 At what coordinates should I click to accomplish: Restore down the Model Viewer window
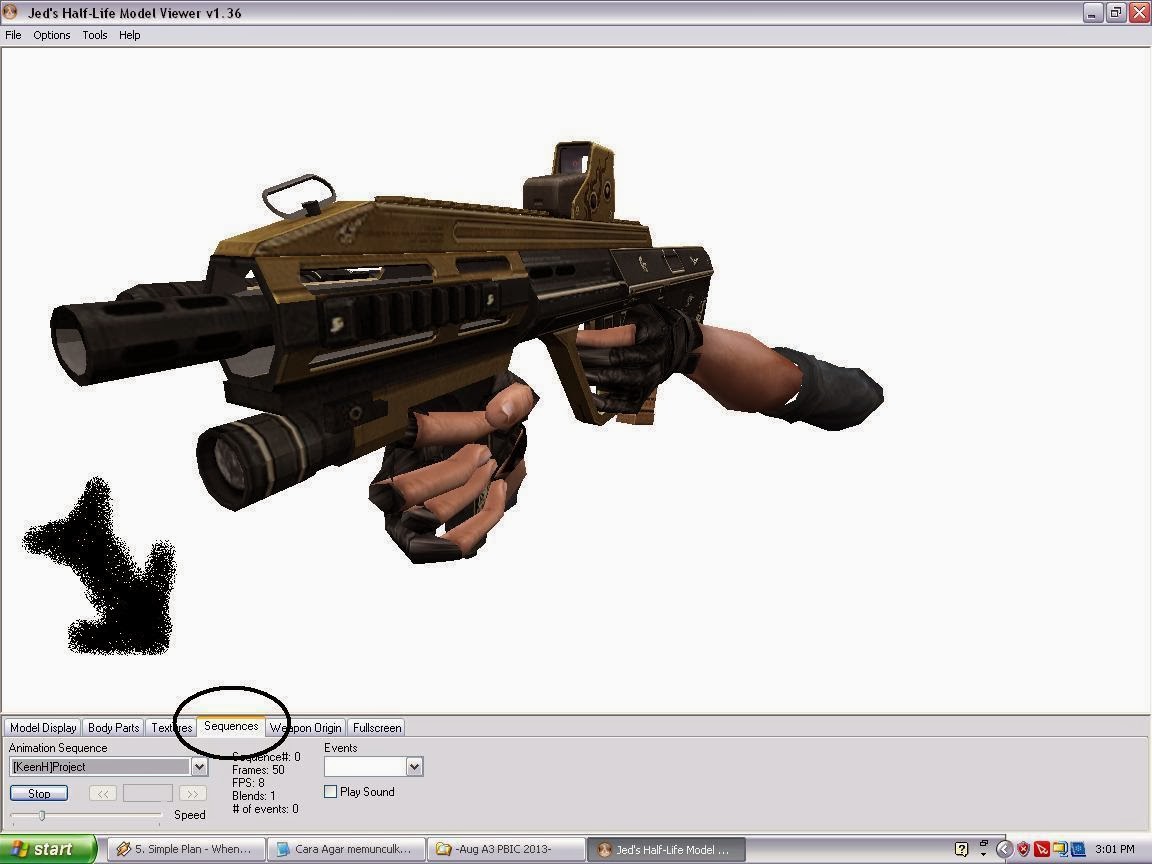click(1116, 12)
